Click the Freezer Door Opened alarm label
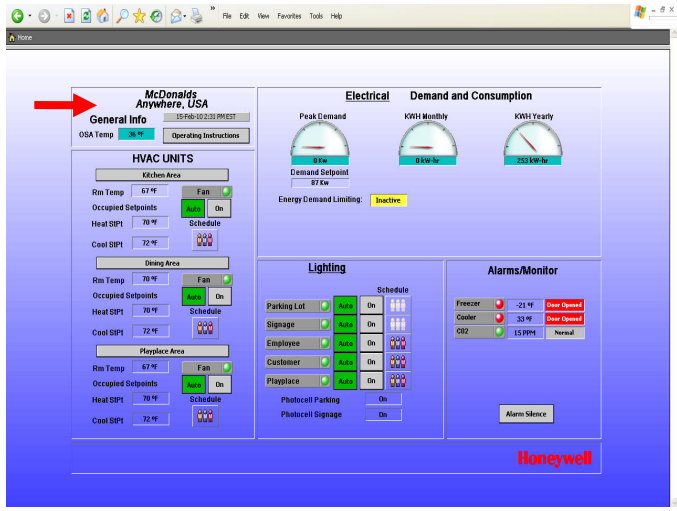Image resolution: width=677 pixels, height=511 pixels. pos(564,305)
